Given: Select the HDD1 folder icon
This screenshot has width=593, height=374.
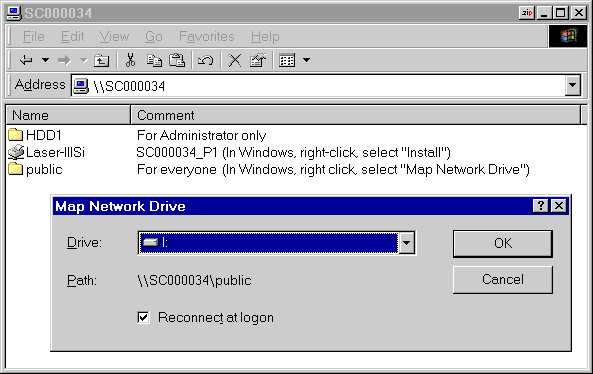Looking at the screenshot, I should (16, 135).
